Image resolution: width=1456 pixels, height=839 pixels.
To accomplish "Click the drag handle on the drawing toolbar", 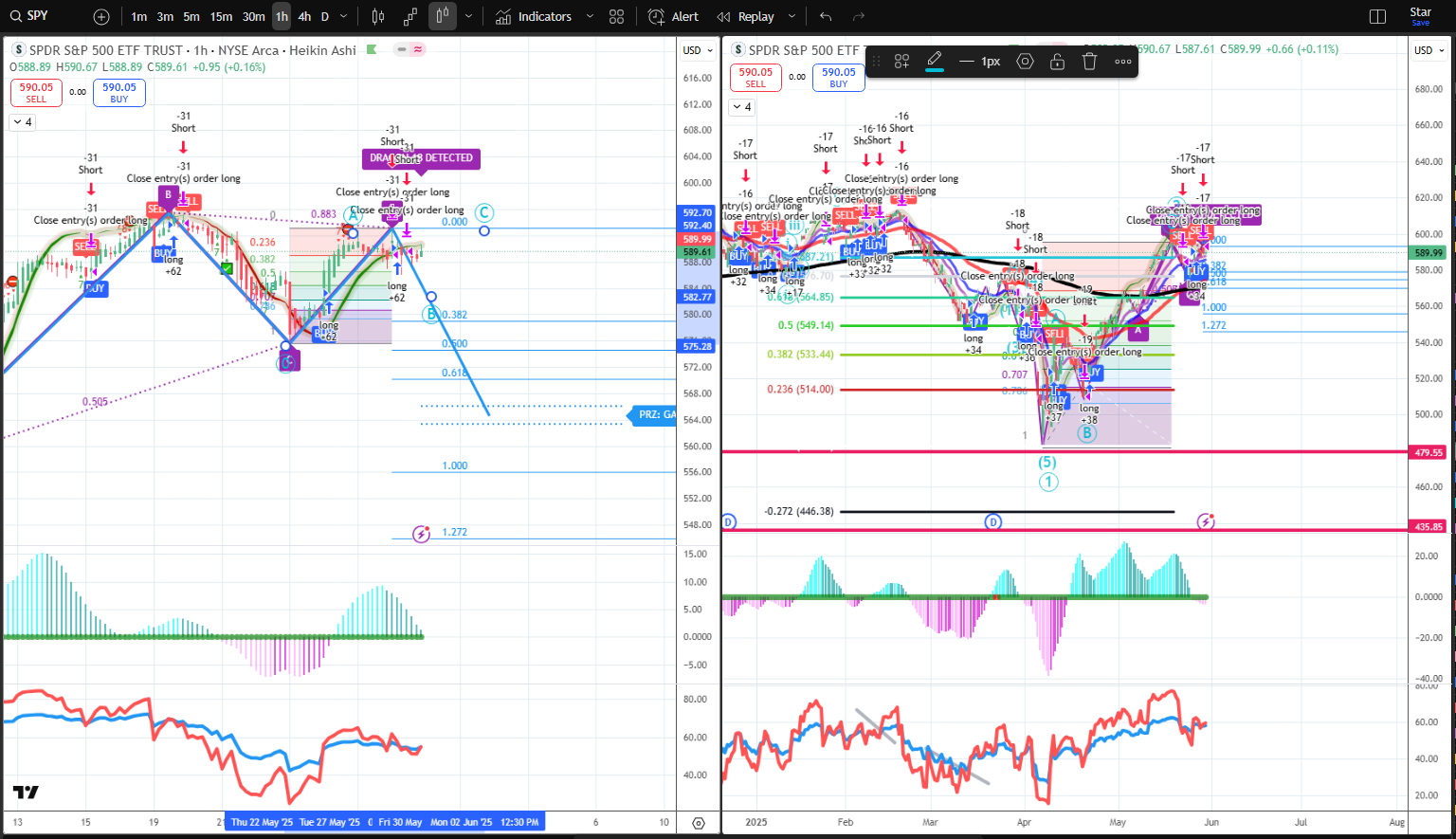I will [877, 62].
